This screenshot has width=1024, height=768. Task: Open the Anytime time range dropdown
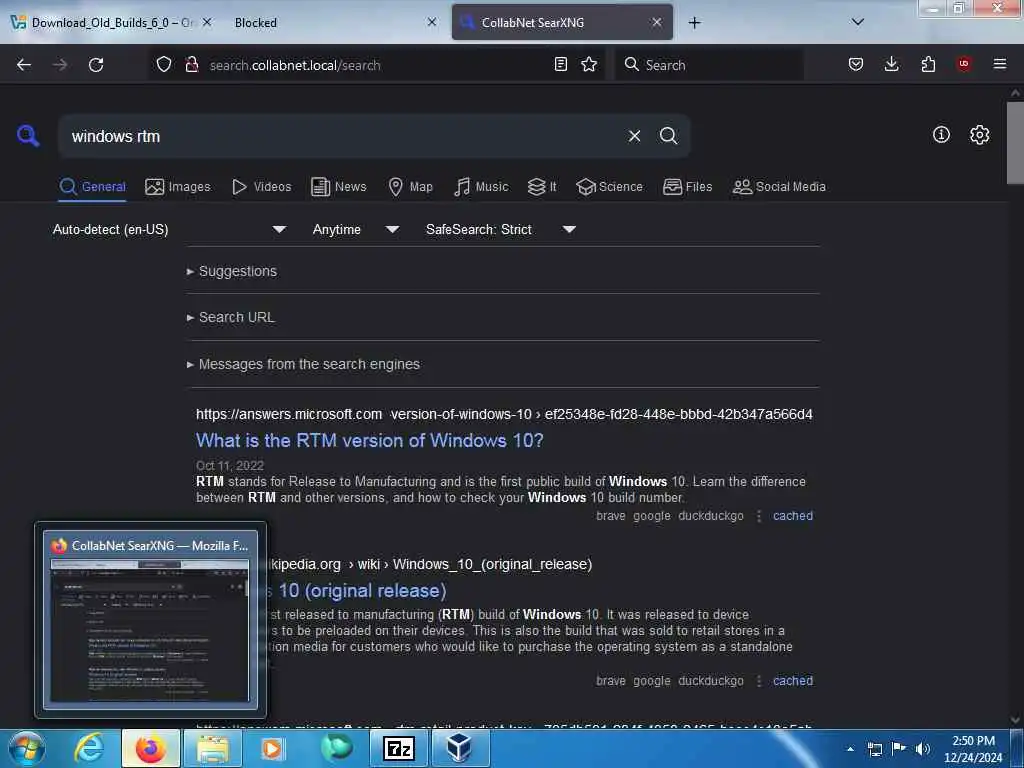(355, 229)
